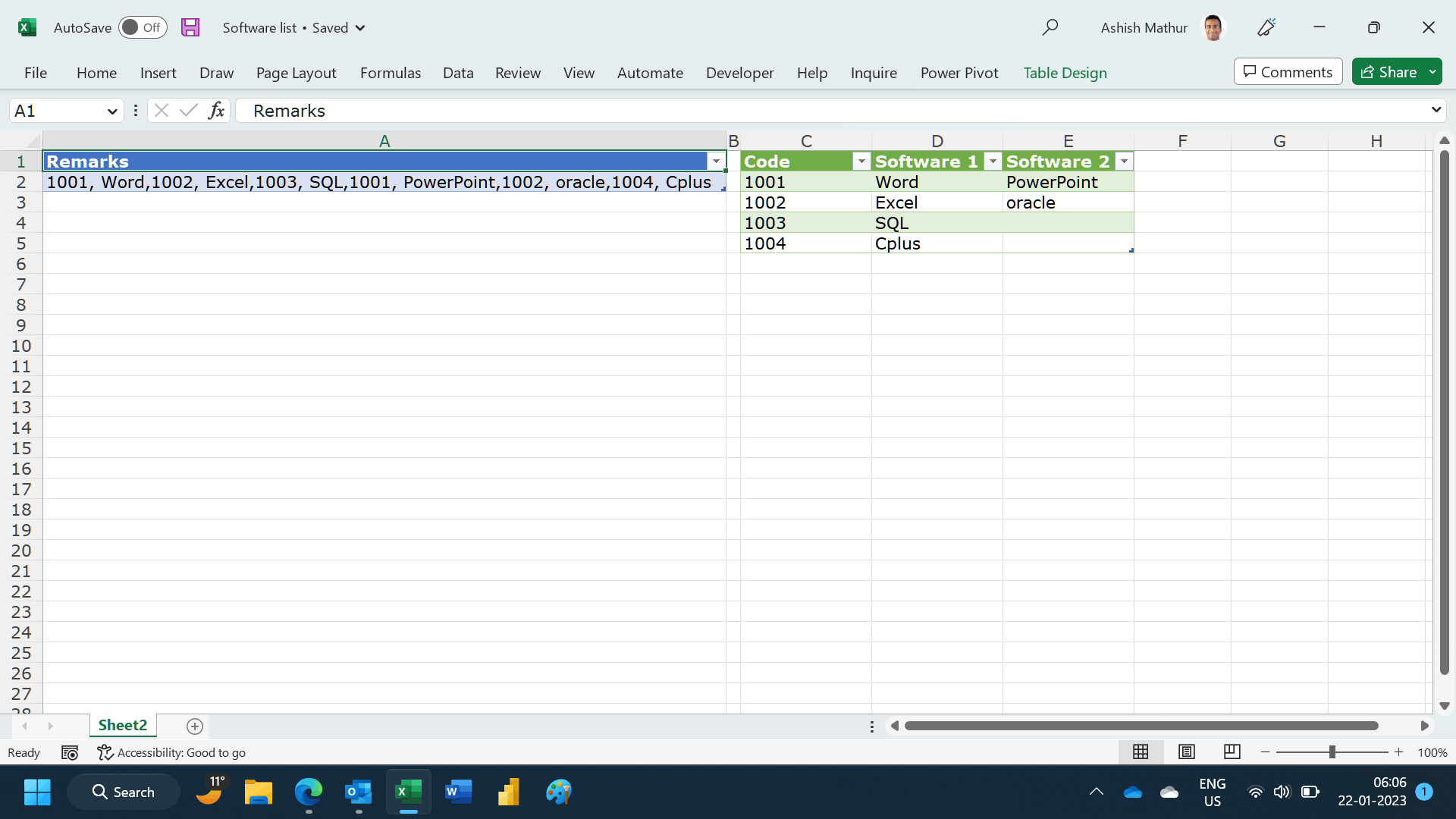Click the green Share button
1456x819 pixels.
1389,72
